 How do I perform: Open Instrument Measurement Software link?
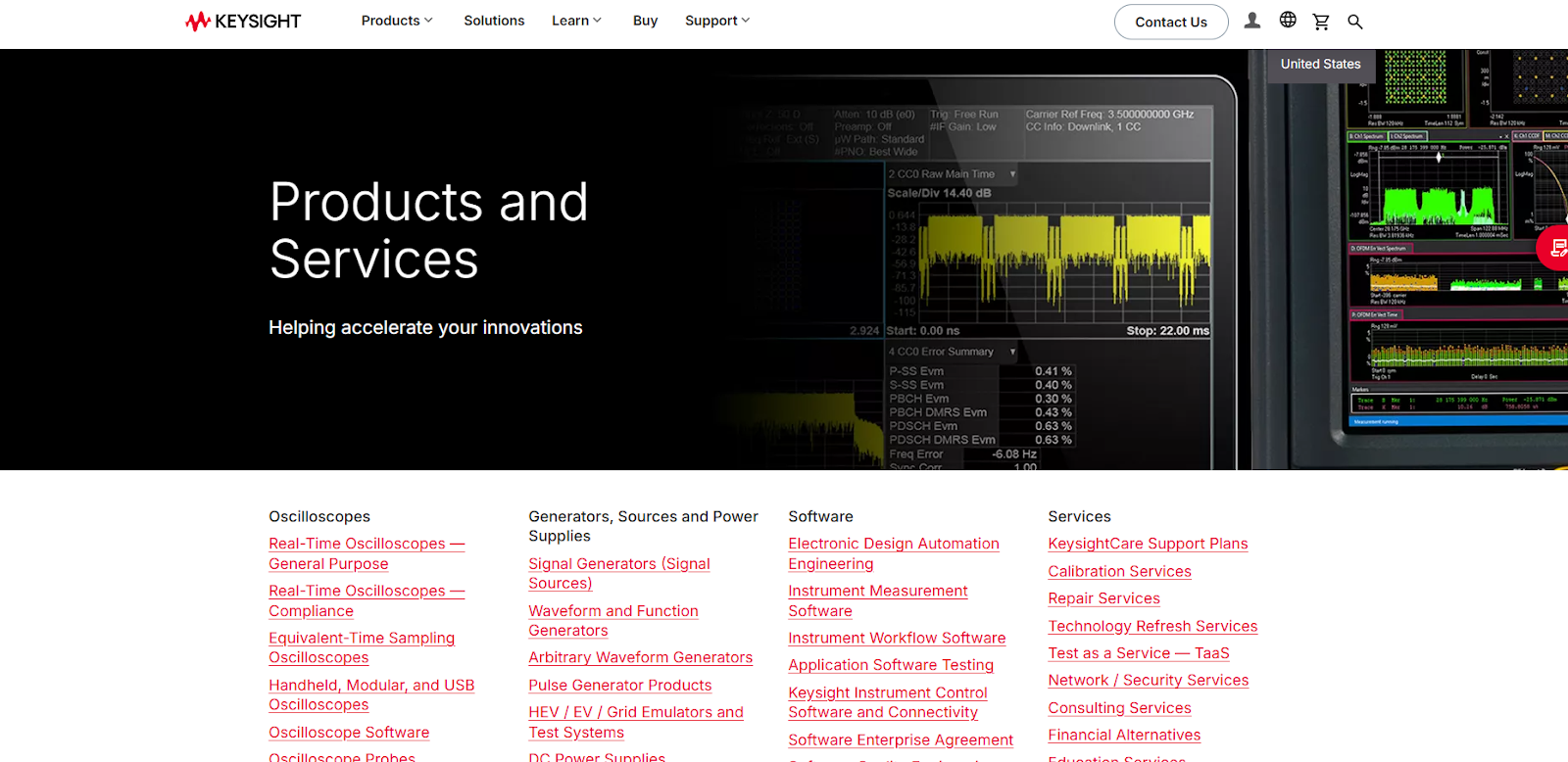point(878,600)
